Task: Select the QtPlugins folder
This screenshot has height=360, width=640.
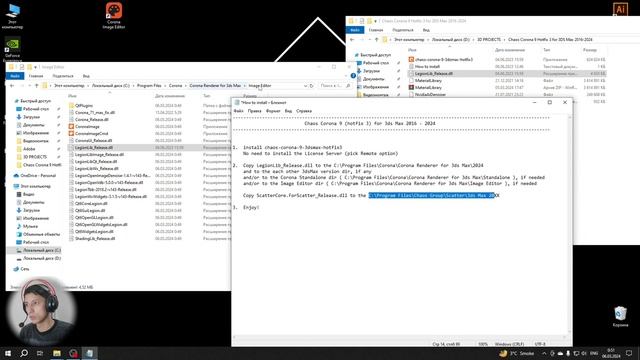Action: pos(84,105)
